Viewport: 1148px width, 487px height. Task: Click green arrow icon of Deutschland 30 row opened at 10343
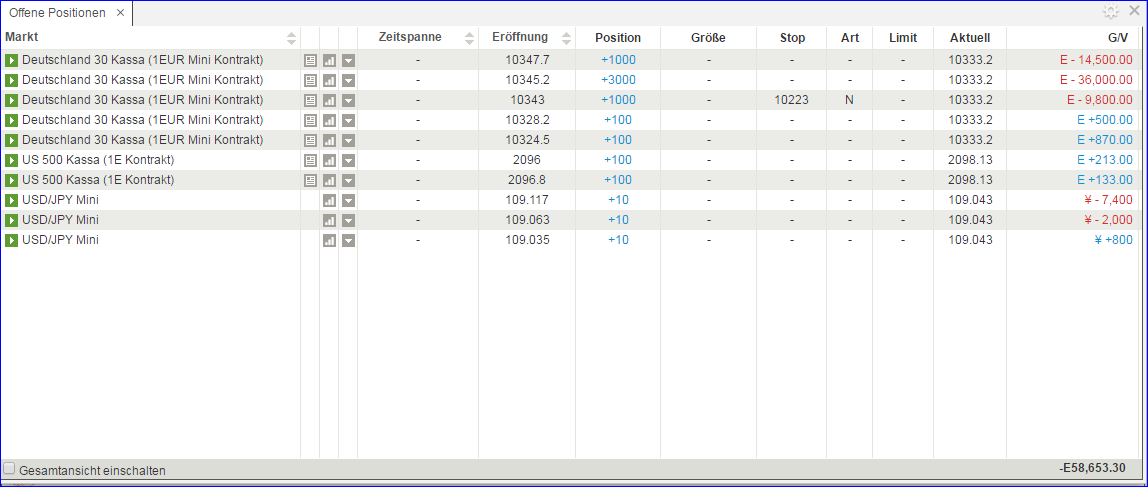tap(11, 100)
